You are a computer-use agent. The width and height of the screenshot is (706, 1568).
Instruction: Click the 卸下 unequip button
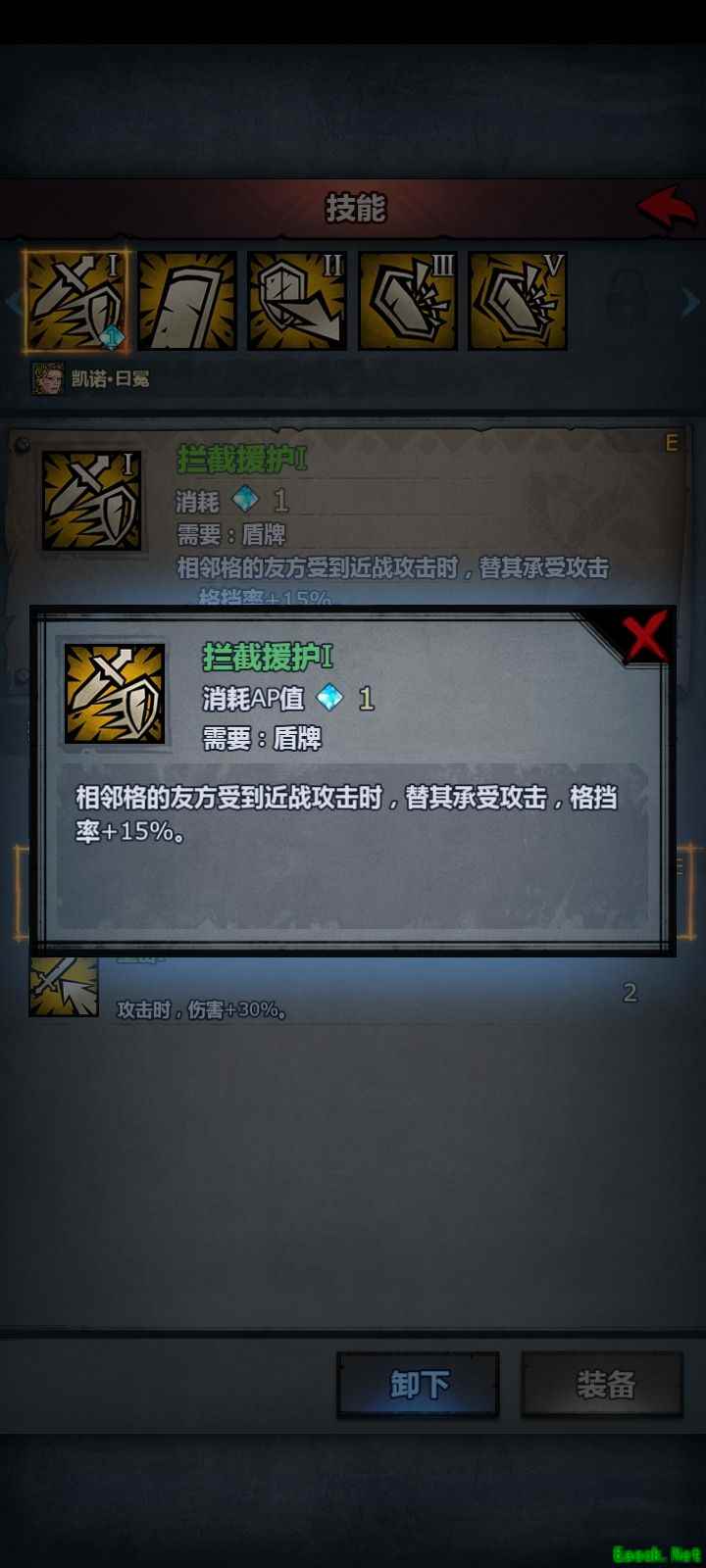(x=419, y=1385)
